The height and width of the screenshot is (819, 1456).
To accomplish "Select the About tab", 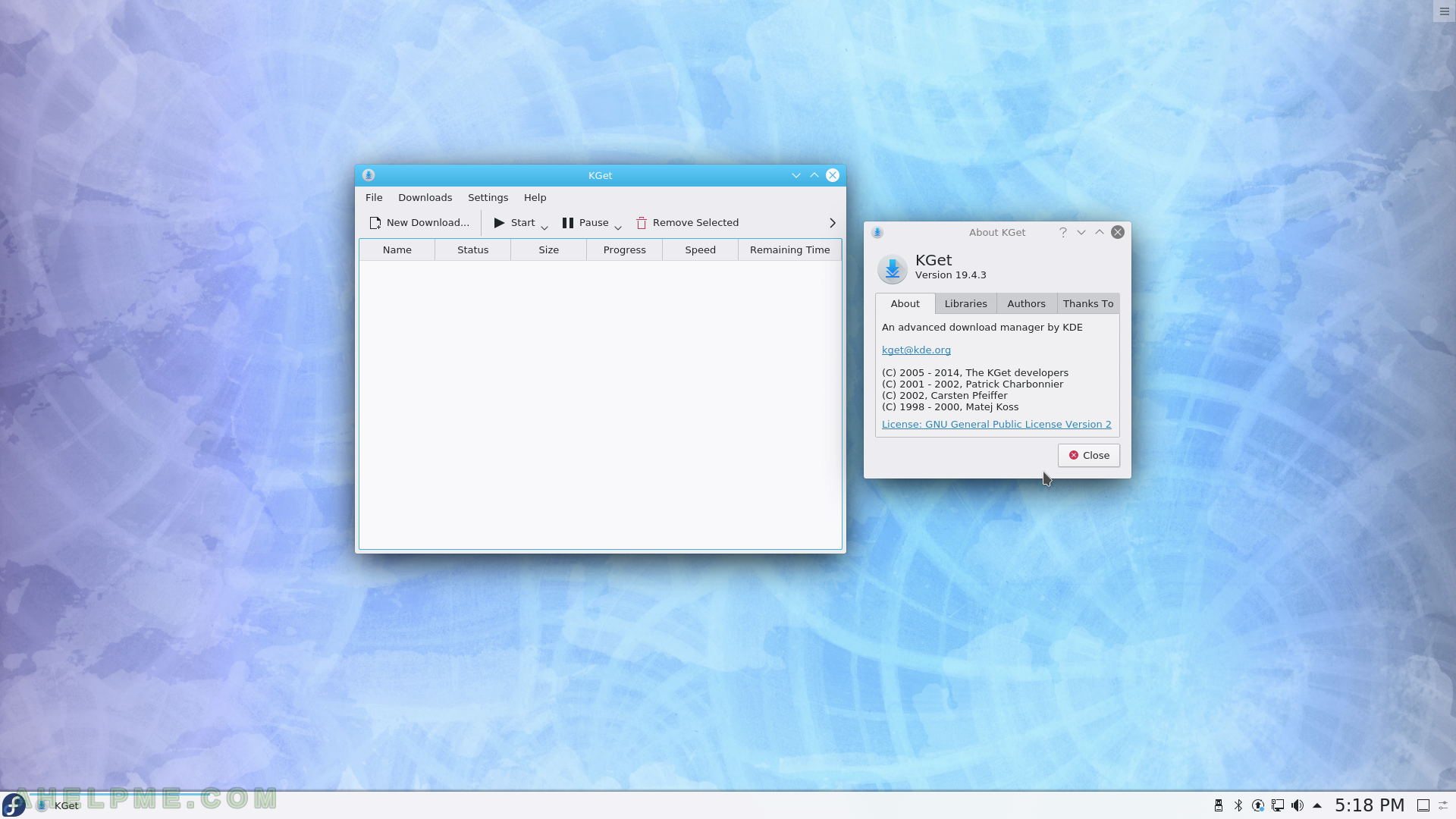I will click(x=905, y=303).
